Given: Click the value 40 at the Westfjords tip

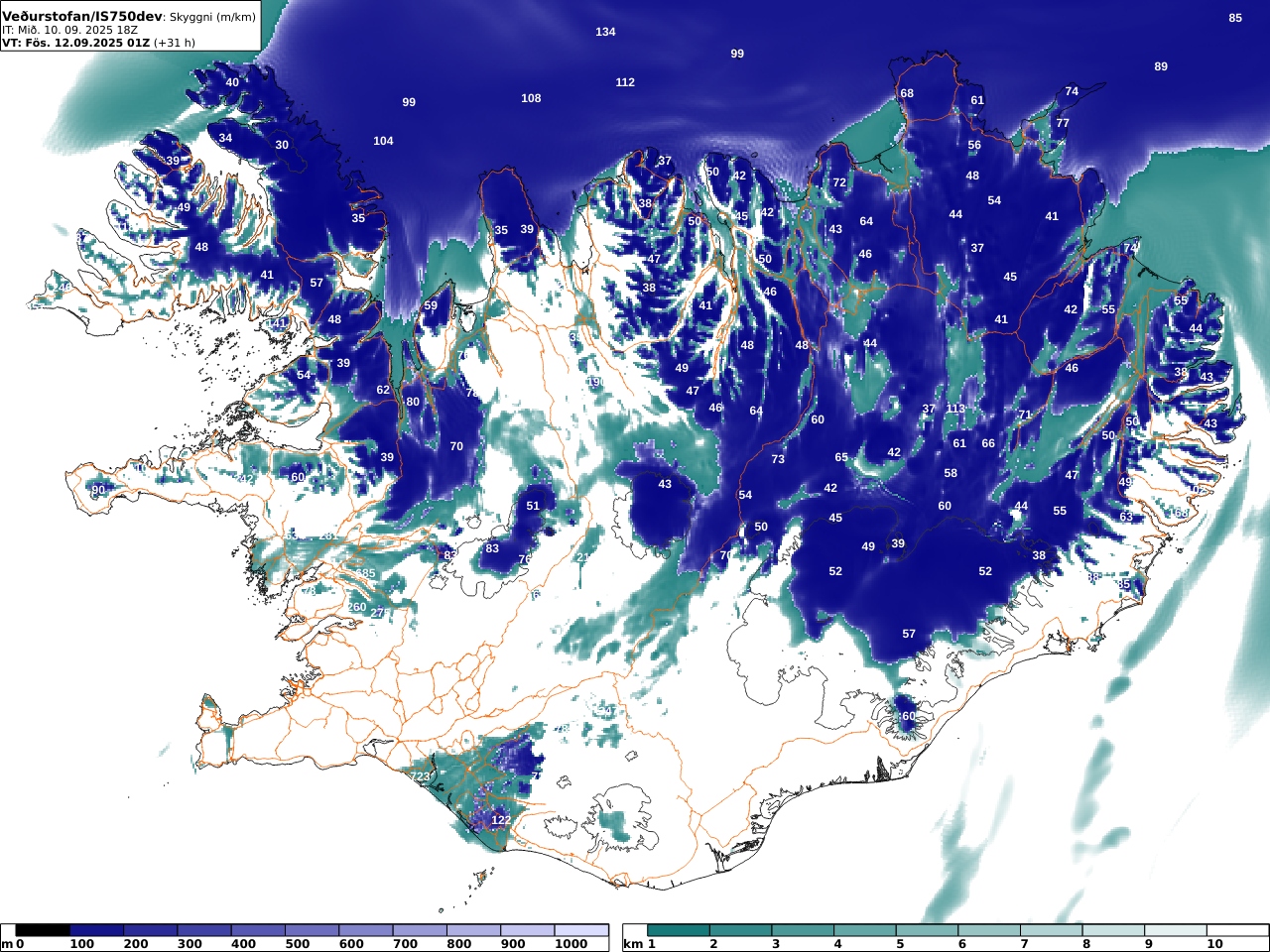Looking at the screenshot, I should tap(232, 82).
